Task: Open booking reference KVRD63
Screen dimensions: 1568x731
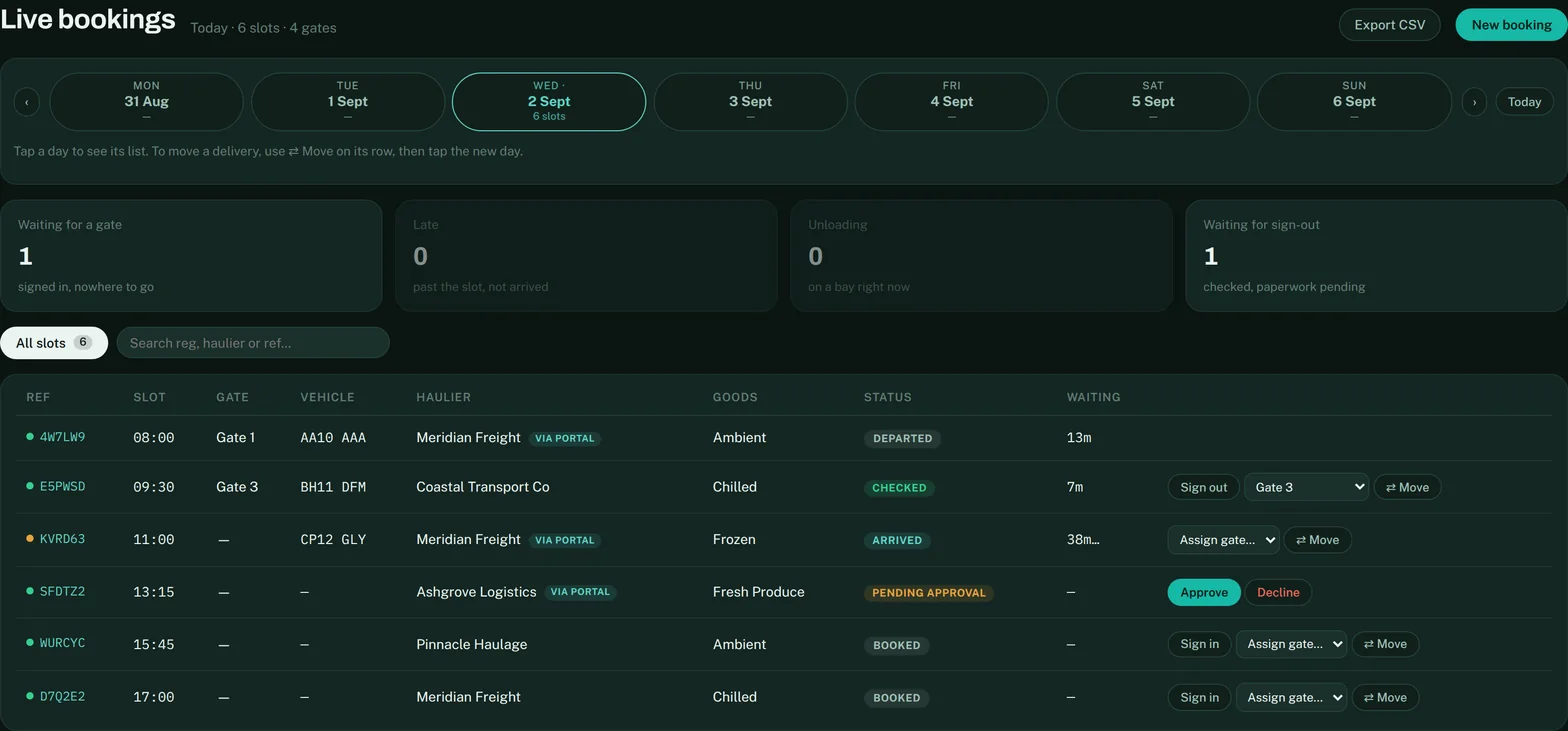Action: pyautogui.click(x=62, y=539)
